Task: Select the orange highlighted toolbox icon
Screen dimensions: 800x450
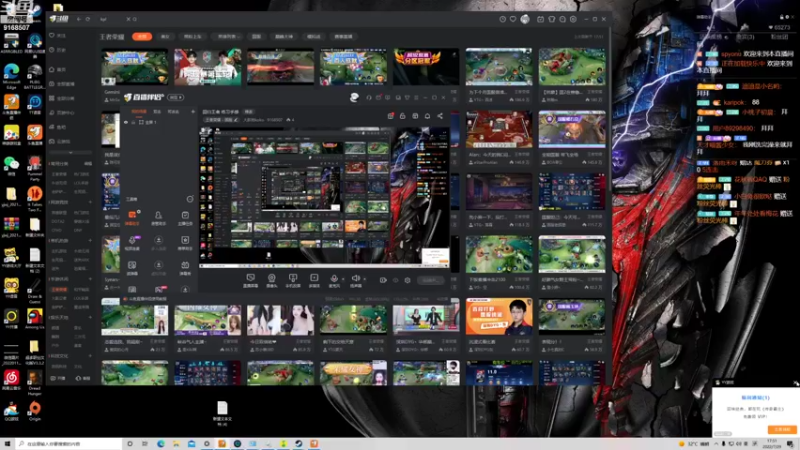Action: 132,217
